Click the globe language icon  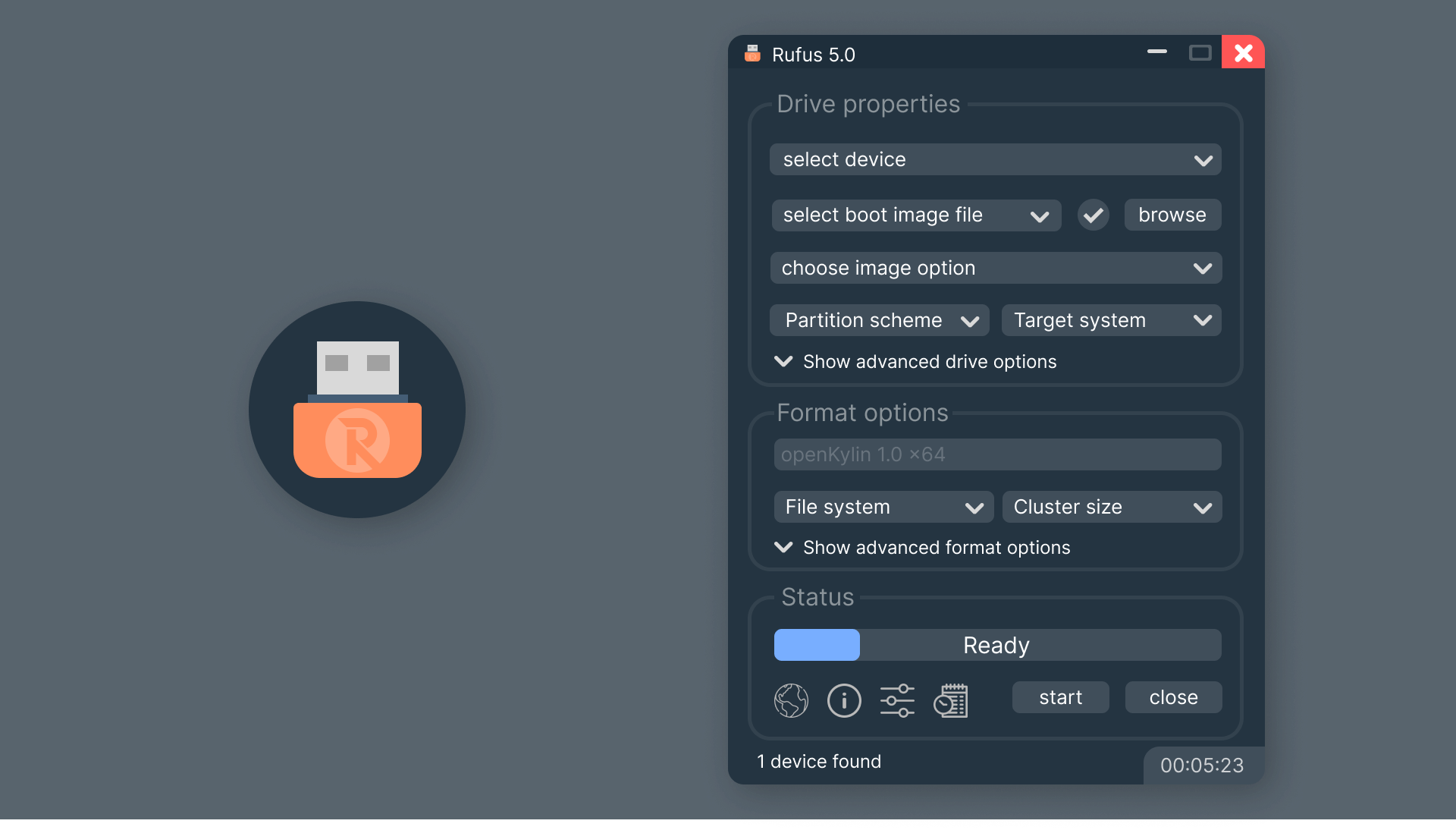[791, 700]
